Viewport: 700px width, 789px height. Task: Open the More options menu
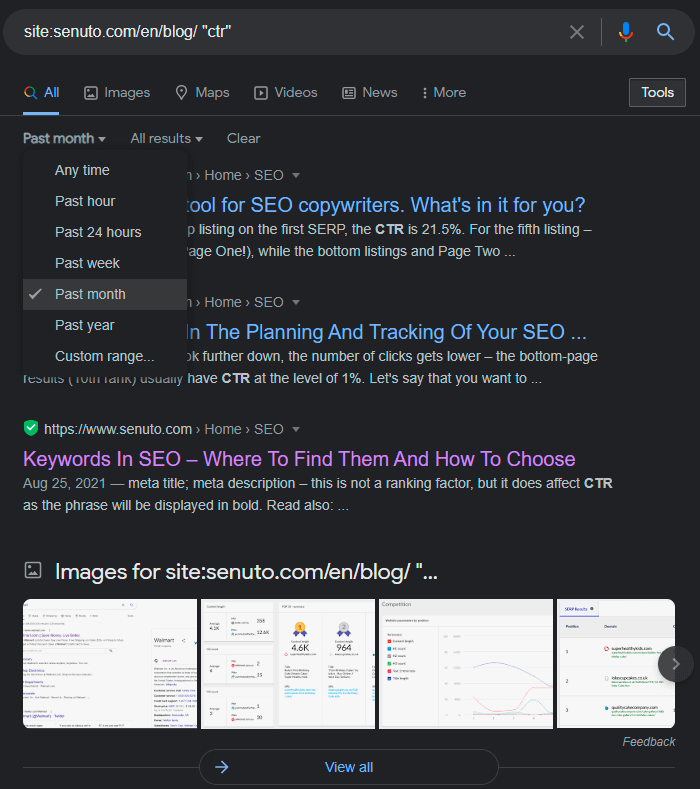[x=443, y=92]
